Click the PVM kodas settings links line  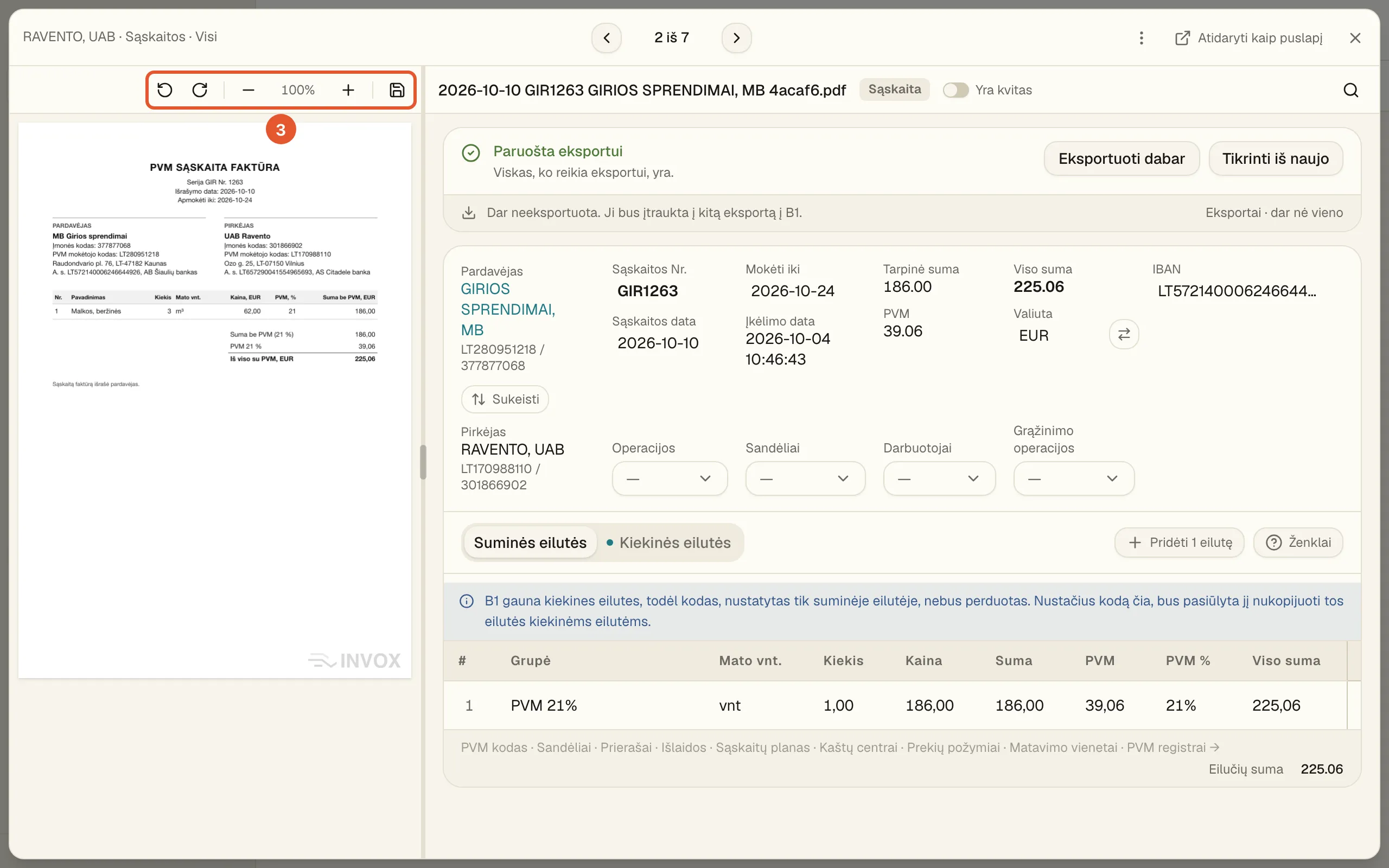(840, 748)
